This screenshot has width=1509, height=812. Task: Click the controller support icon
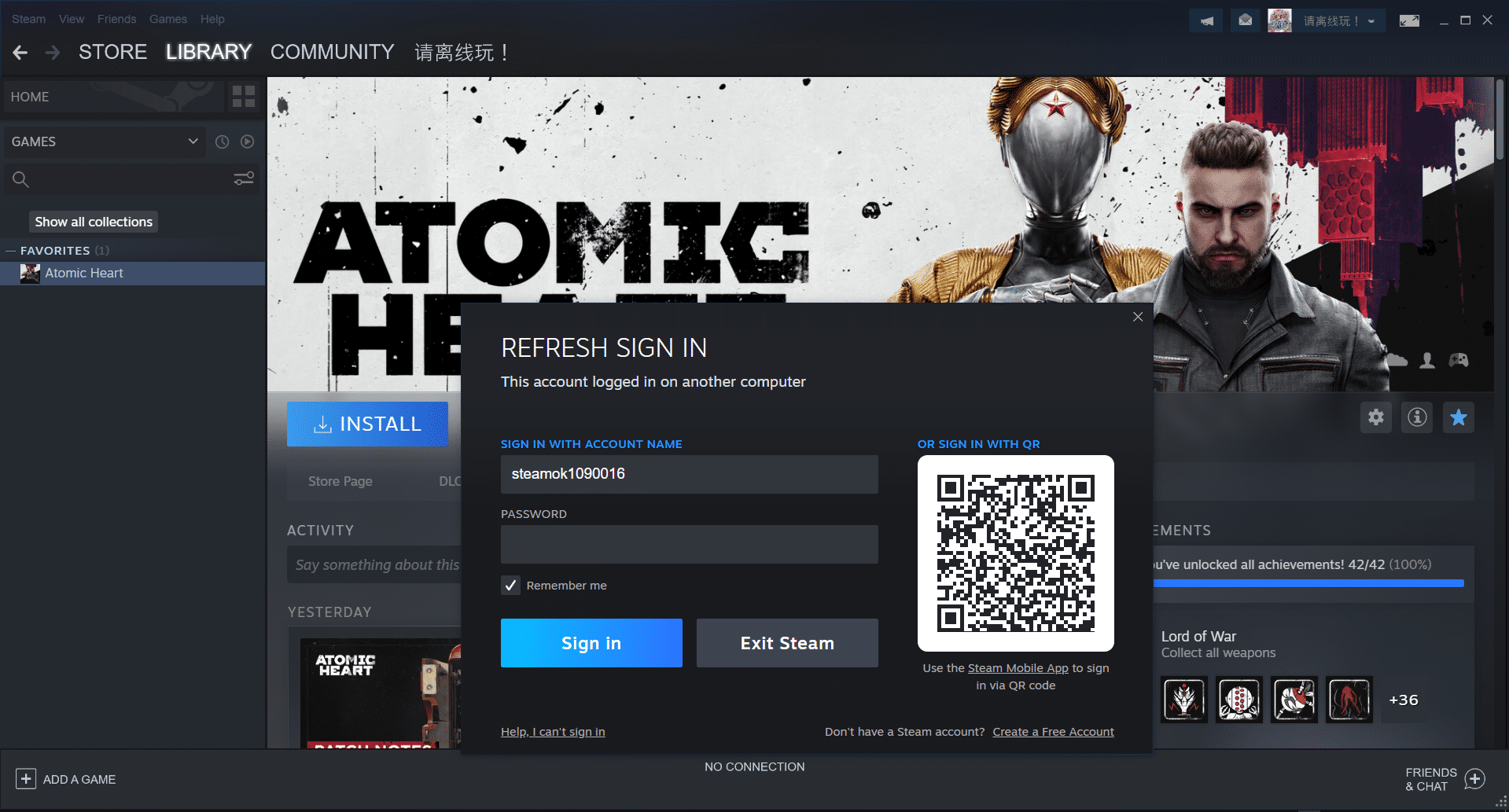1459,361
